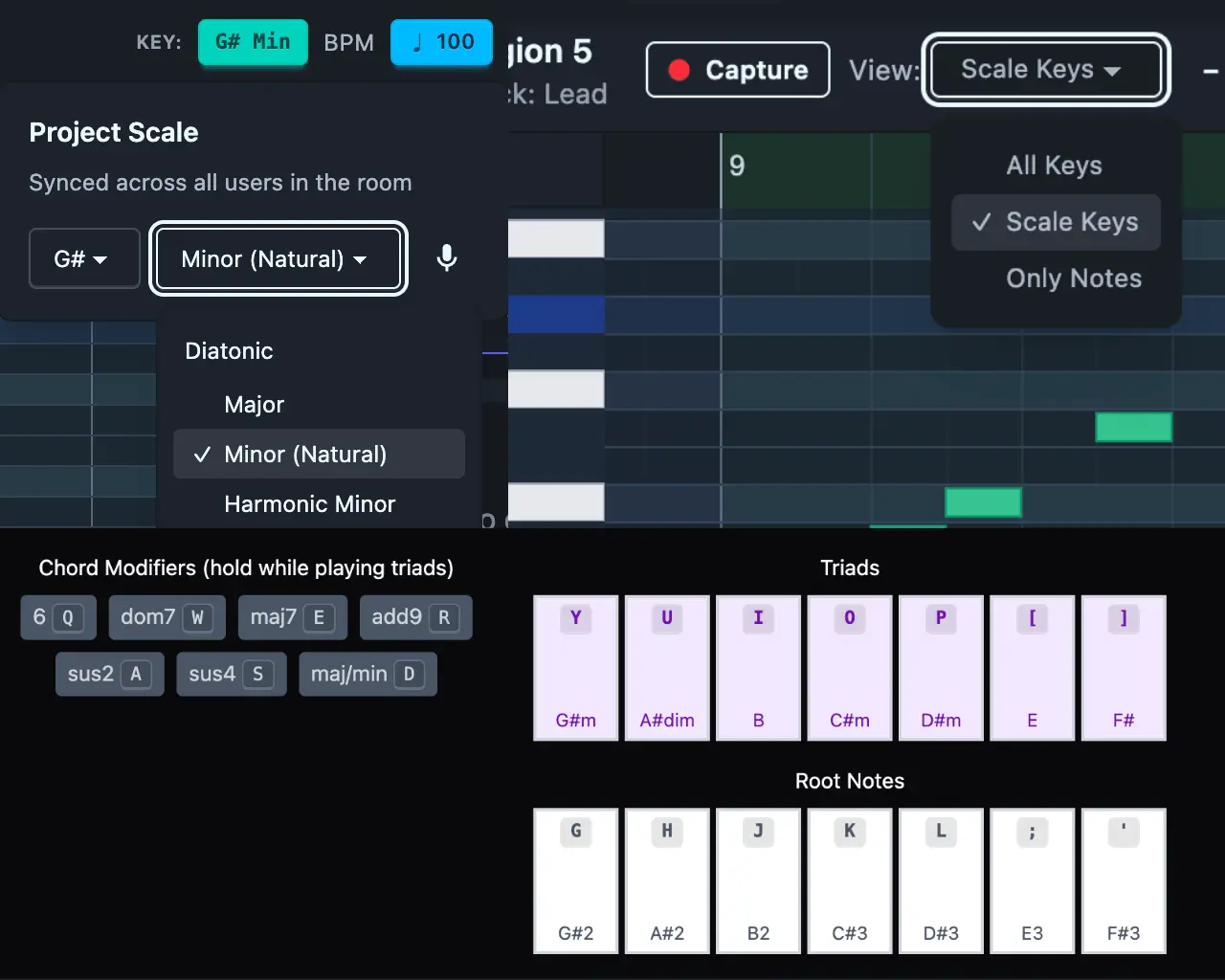The height and width of the screenshot is (980, 1225).
Task: Open the Scale Keys view dropdown
Action: [x=1046, y=69]
